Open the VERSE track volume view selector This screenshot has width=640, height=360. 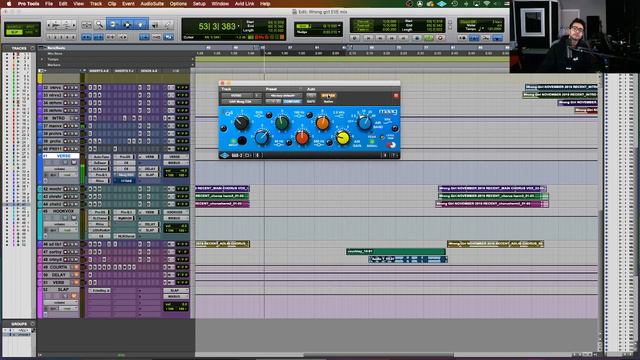60,169
